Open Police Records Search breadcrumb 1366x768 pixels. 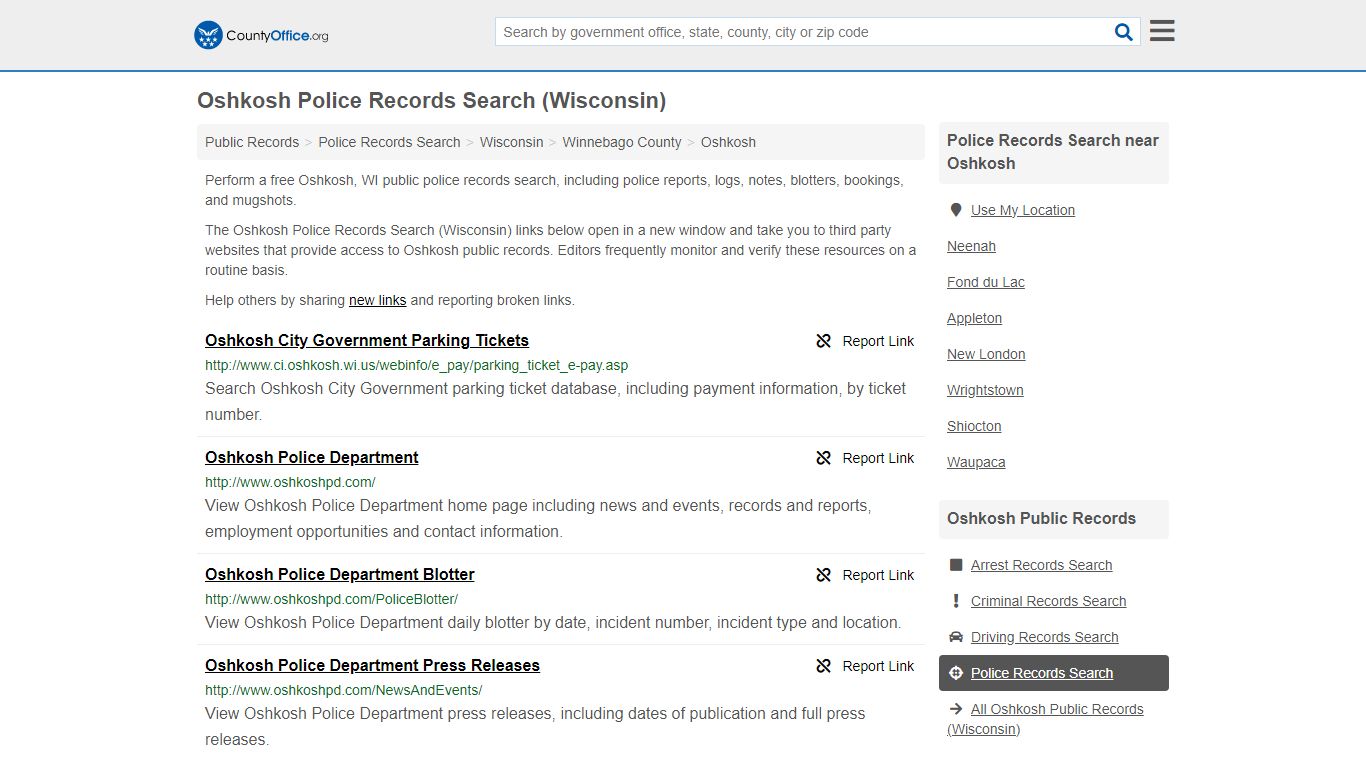point(389,142)
